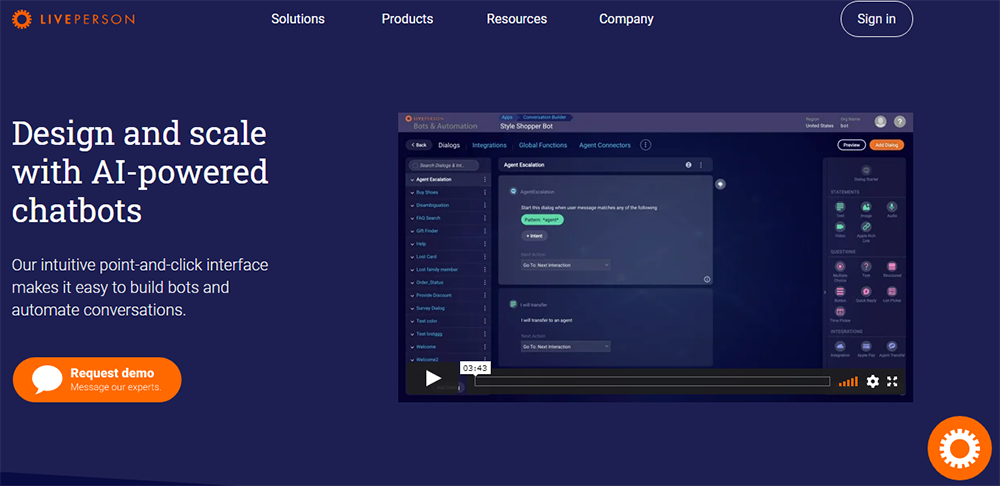Select the Structured question icon
The image size is (1000, 486).
(x=892, y=266)
